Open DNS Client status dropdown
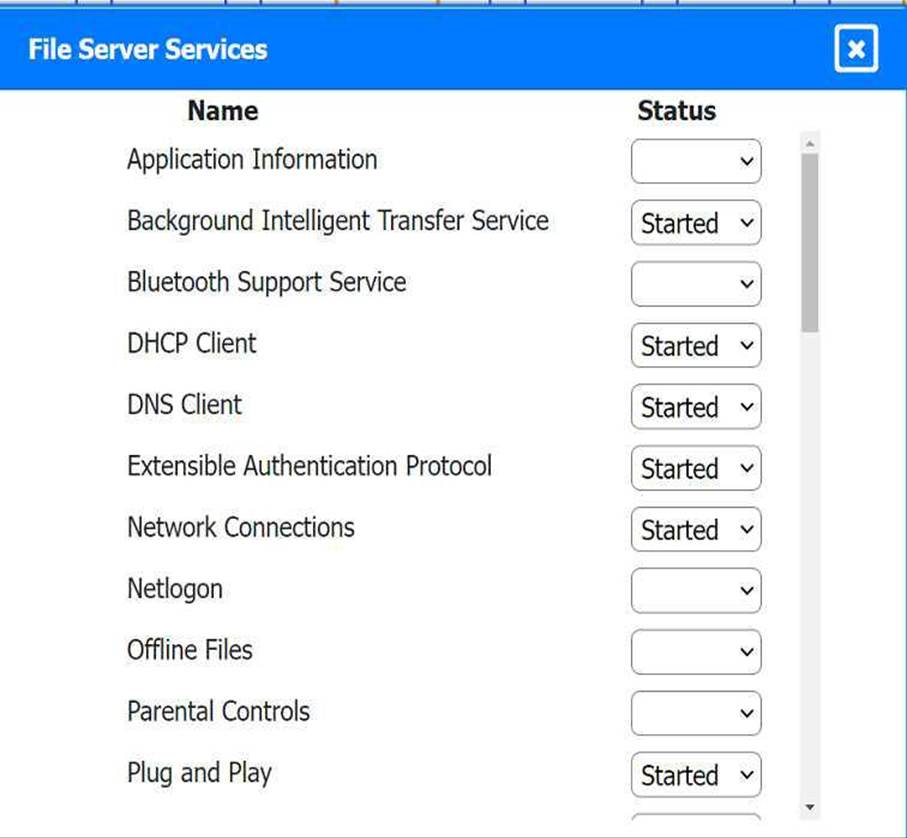Screen dimensions: 907x838 696,407
